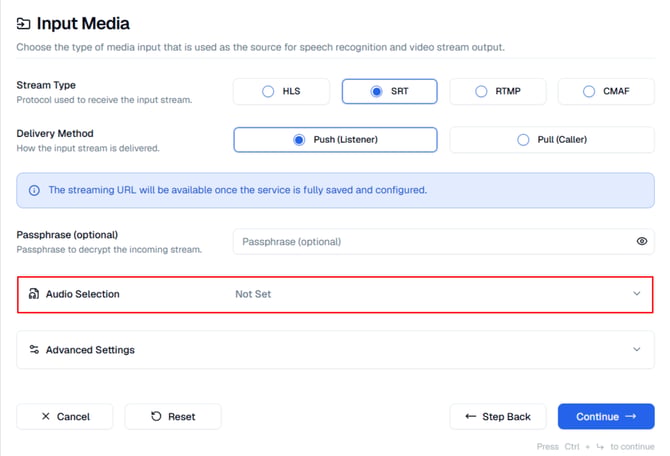Click the Input Media header icon
This screenshot has height=456, width=670.
click(24, 24)
